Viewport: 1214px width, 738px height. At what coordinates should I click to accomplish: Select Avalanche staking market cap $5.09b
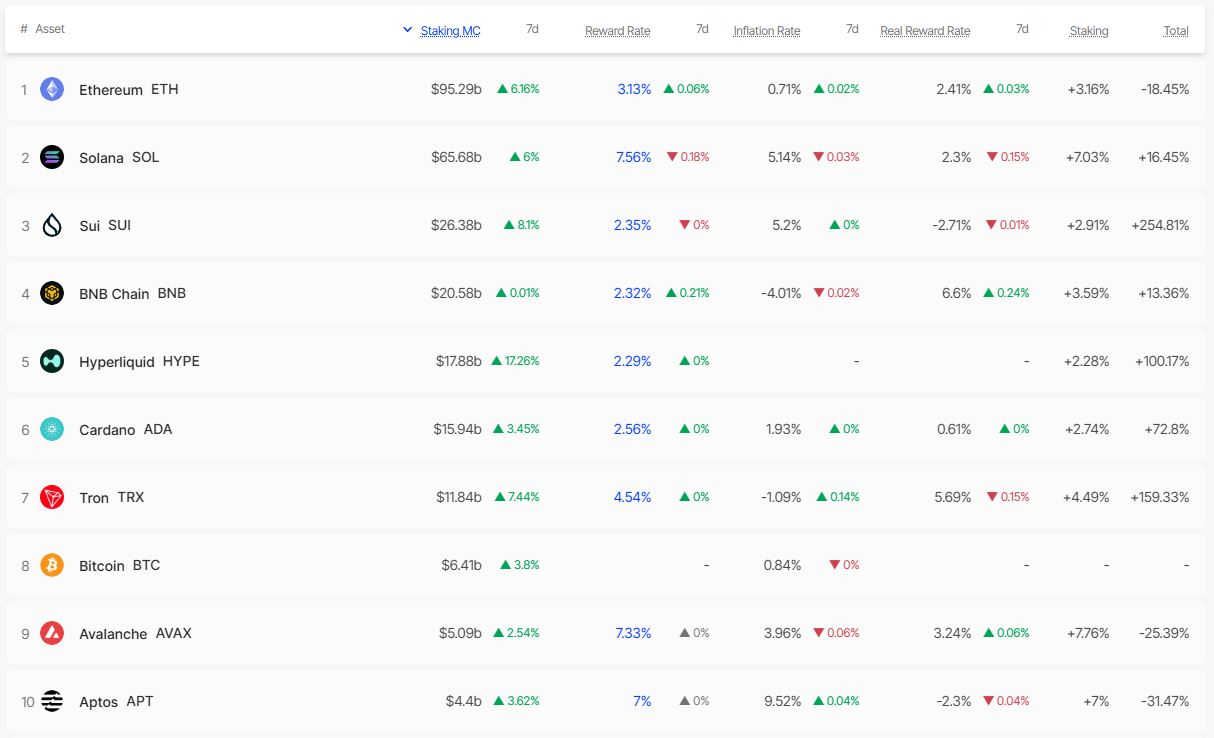point(461,633)
